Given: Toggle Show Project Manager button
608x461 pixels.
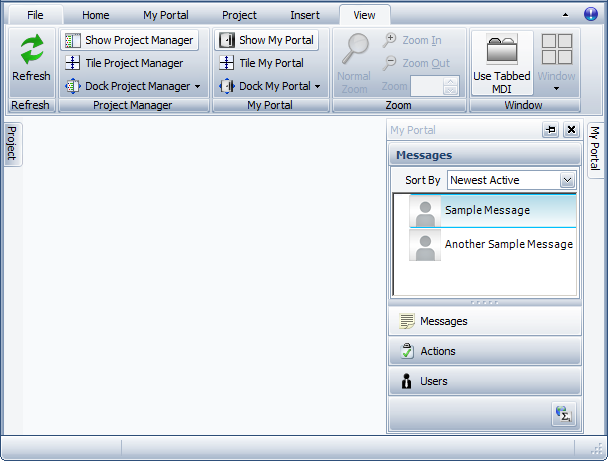Looking at the screenshot, I should coord(129,40).
